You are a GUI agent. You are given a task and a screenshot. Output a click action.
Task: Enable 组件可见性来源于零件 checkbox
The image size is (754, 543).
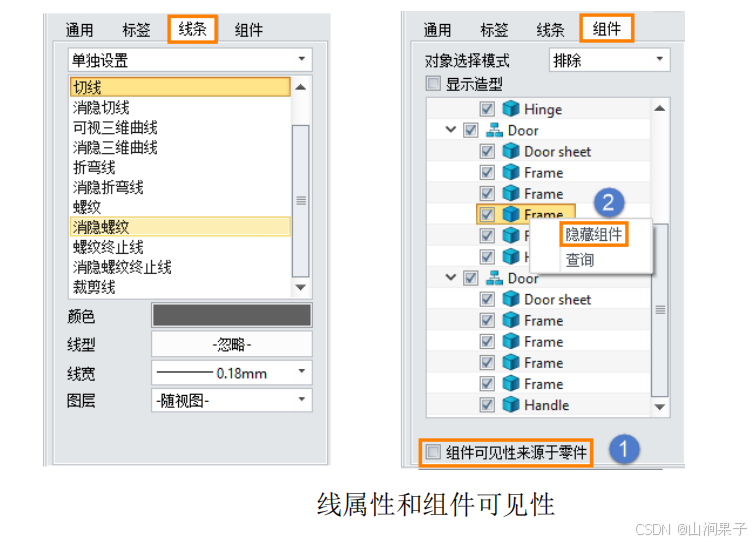coord(433,452)
